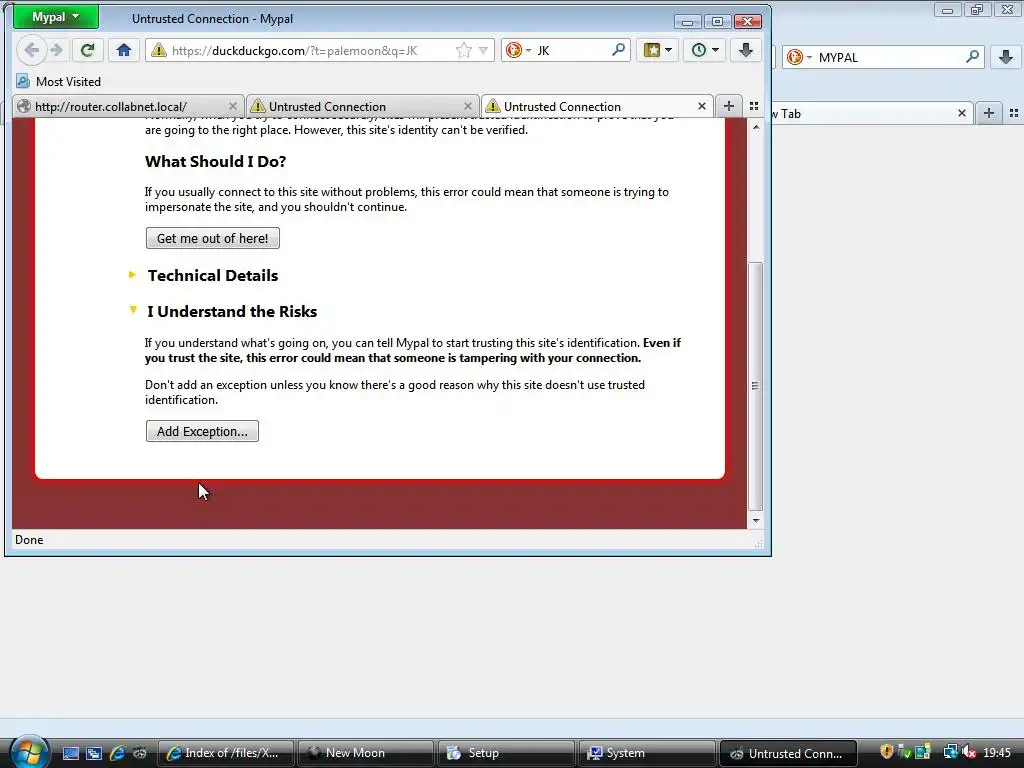
Task: Go forward with the forward arrow
Action: pos(57,50)
